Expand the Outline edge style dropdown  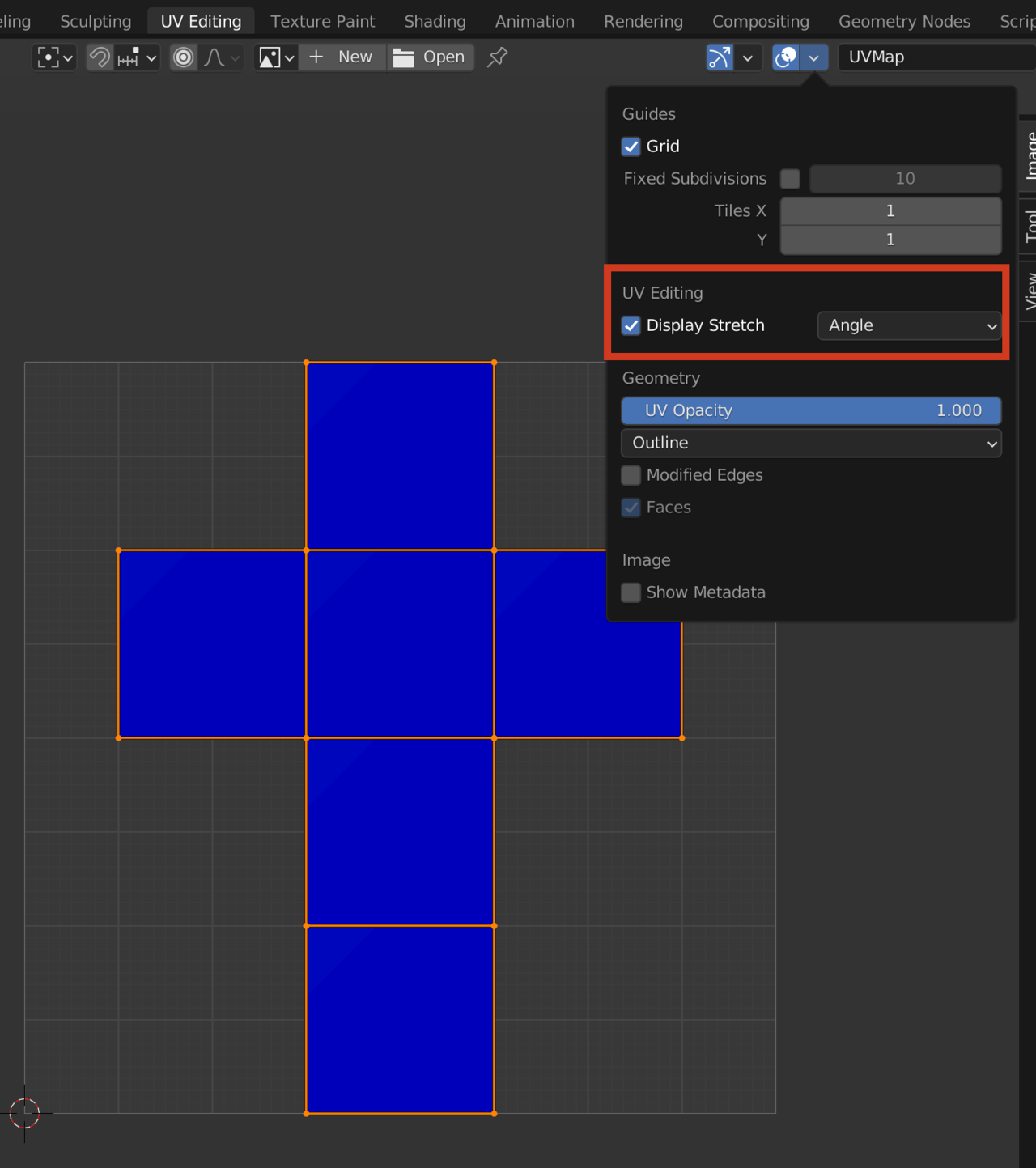point(811,443)
